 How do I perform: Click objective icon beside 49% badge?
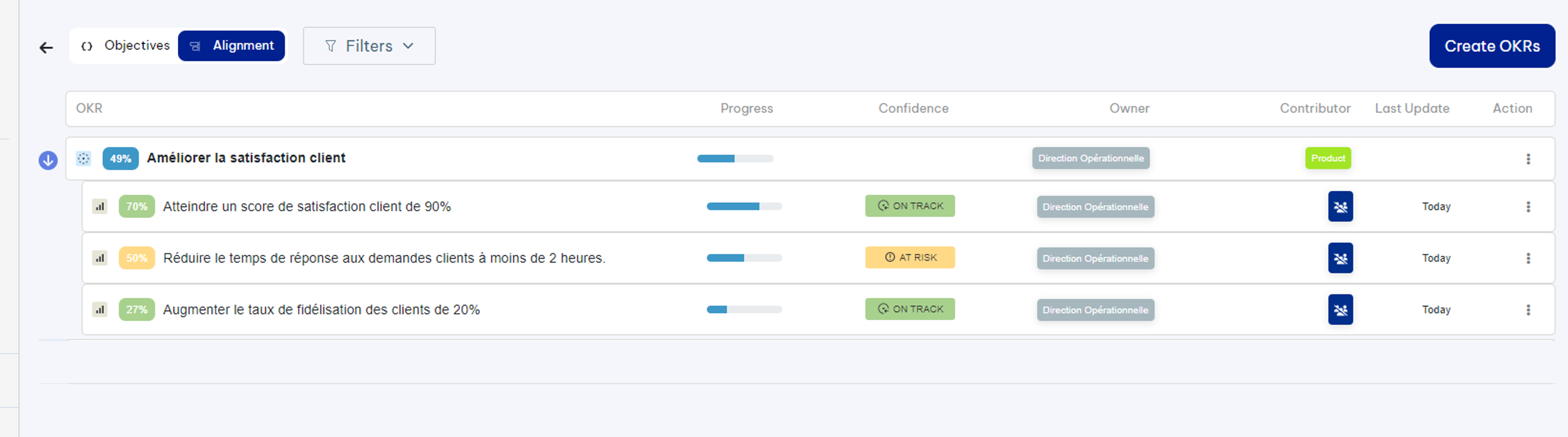point(83,158)
